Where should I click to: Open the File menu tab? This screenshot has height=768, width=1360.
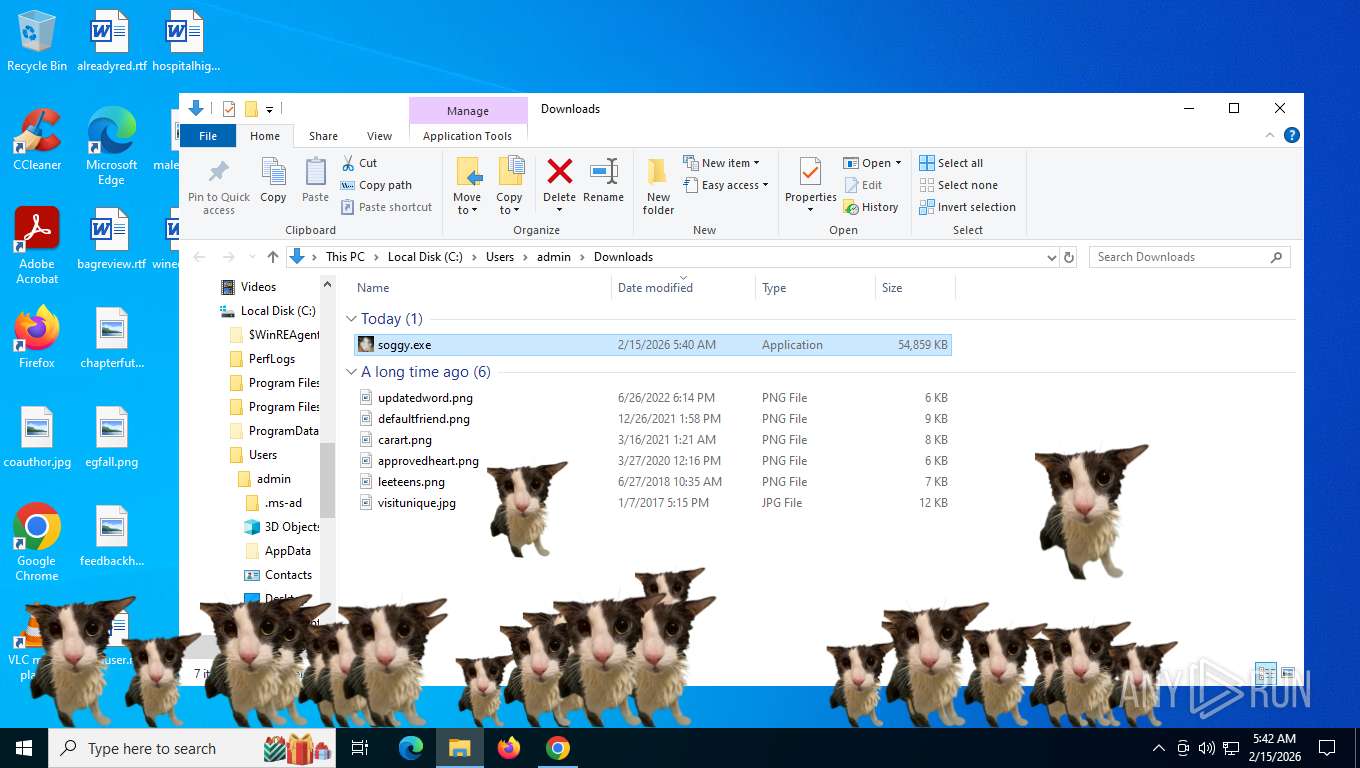point(208,136)
